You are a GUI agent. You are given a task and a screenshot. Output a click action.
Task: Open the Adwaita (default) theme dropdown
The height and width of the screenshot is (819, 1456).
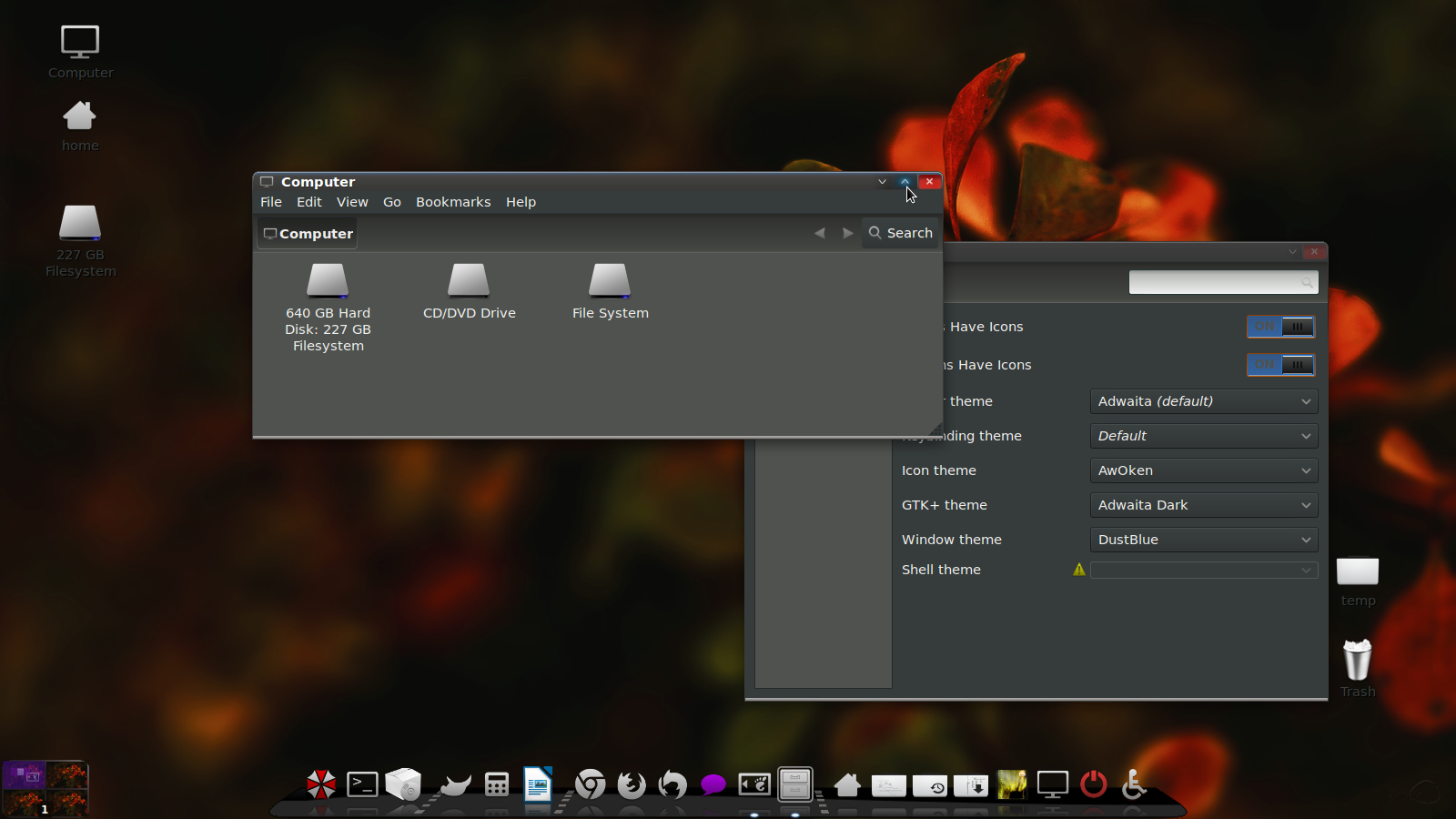[x=1204, y=401]
